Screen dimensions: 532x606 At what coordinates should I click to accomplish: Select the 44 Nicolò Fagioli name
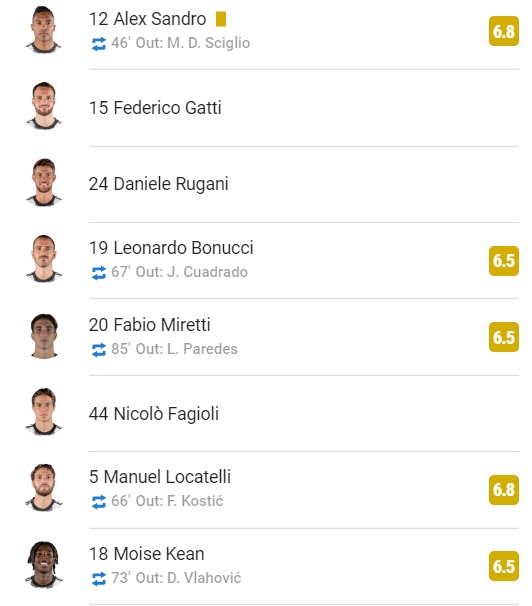154,414
